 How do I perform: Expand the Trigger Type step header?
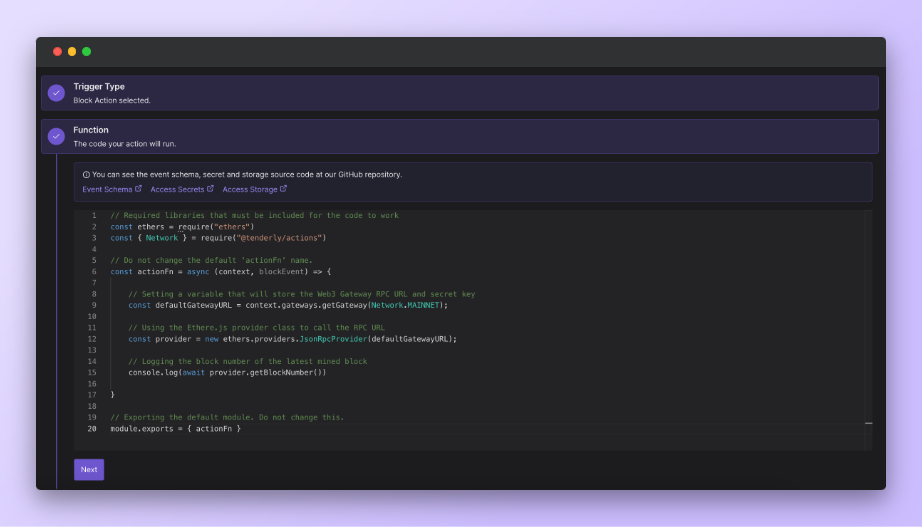point(460,93)
